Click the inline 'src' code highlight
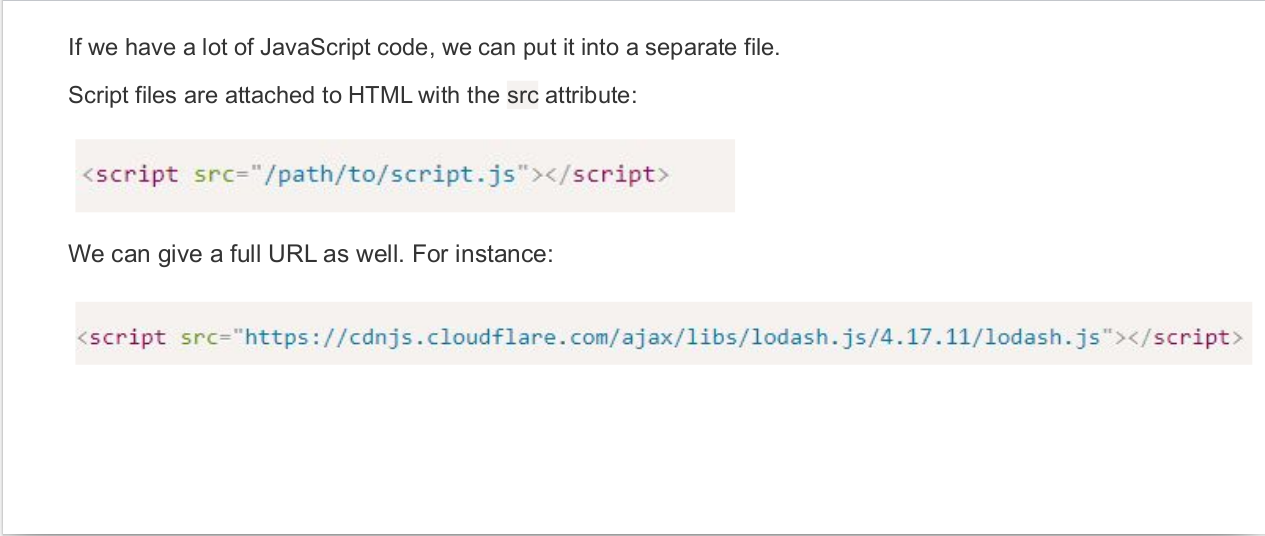The image size is (1265, 536). coord(522,97)
